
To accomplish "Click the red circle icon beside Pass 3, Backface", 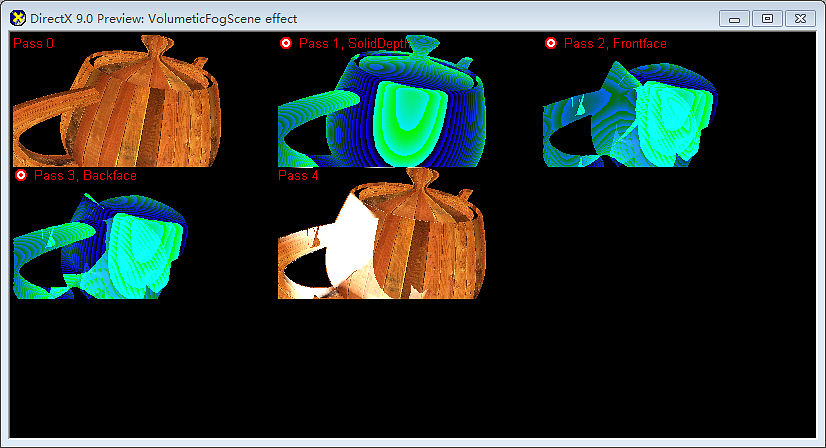I will pos(21,175).
